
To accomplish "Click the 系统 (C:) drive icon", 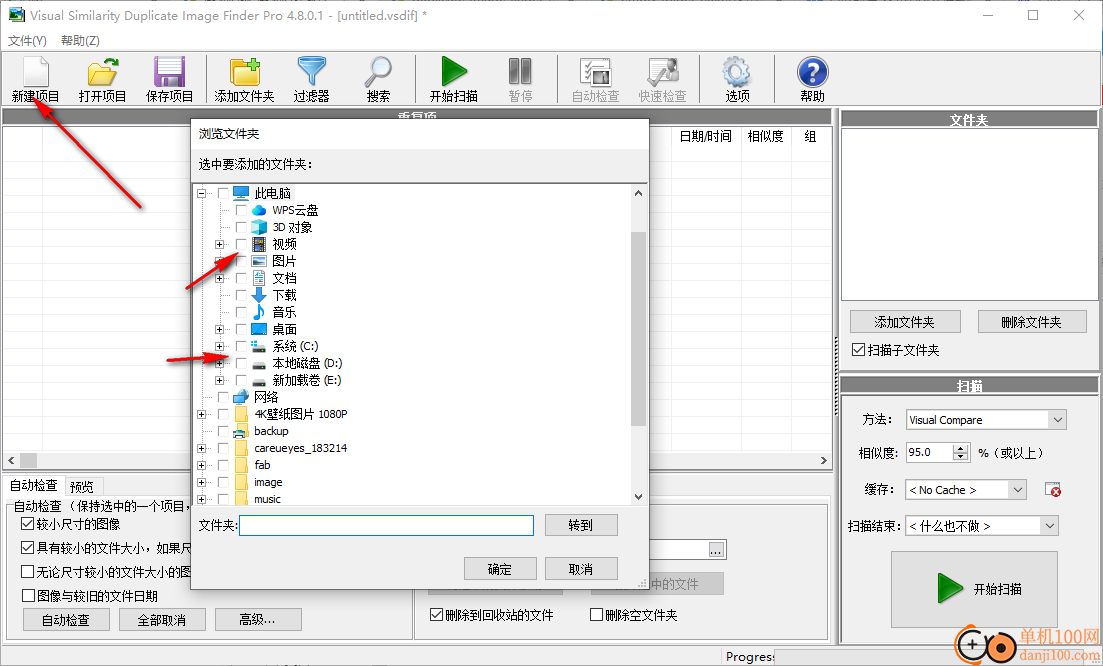I will (x=260, y=346).
